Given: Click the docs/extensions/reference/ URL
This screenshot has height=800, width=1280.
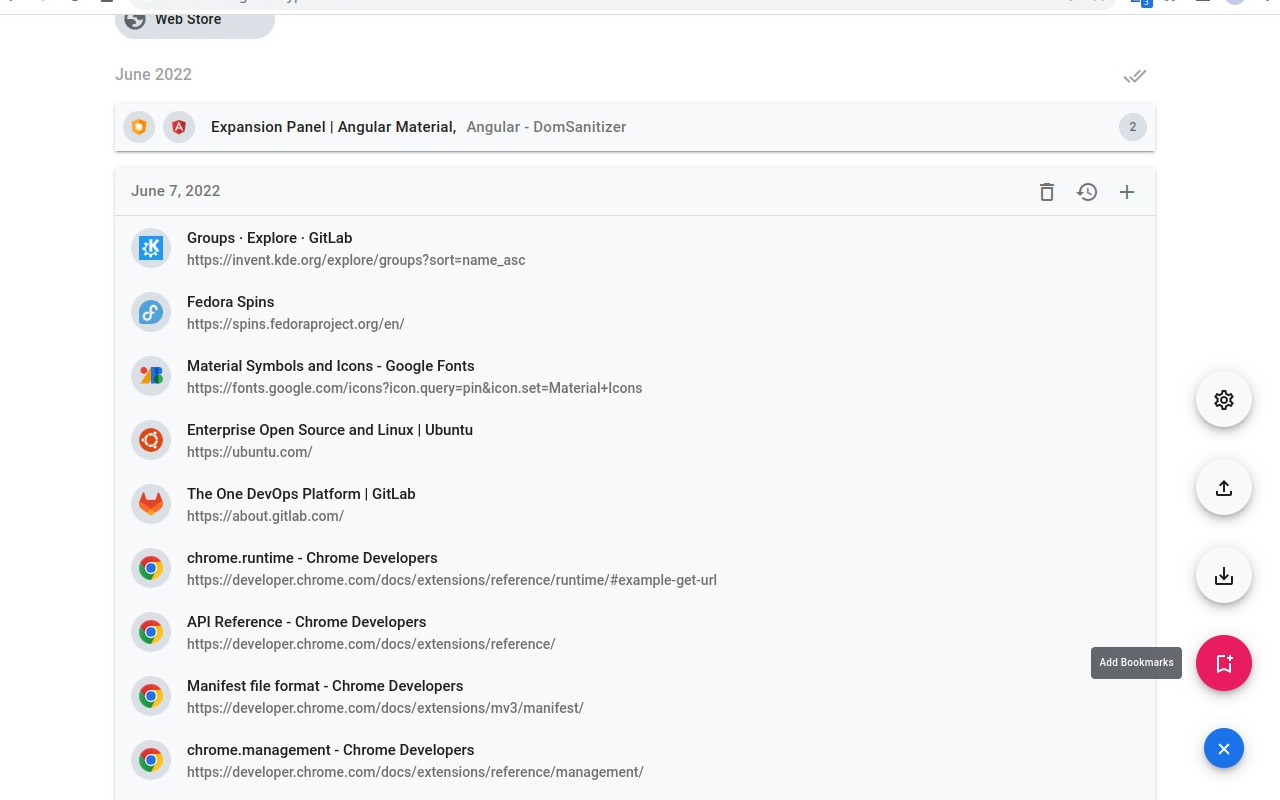Looking at the screenshot, I should pyautogui.click(x=371, y=644).
